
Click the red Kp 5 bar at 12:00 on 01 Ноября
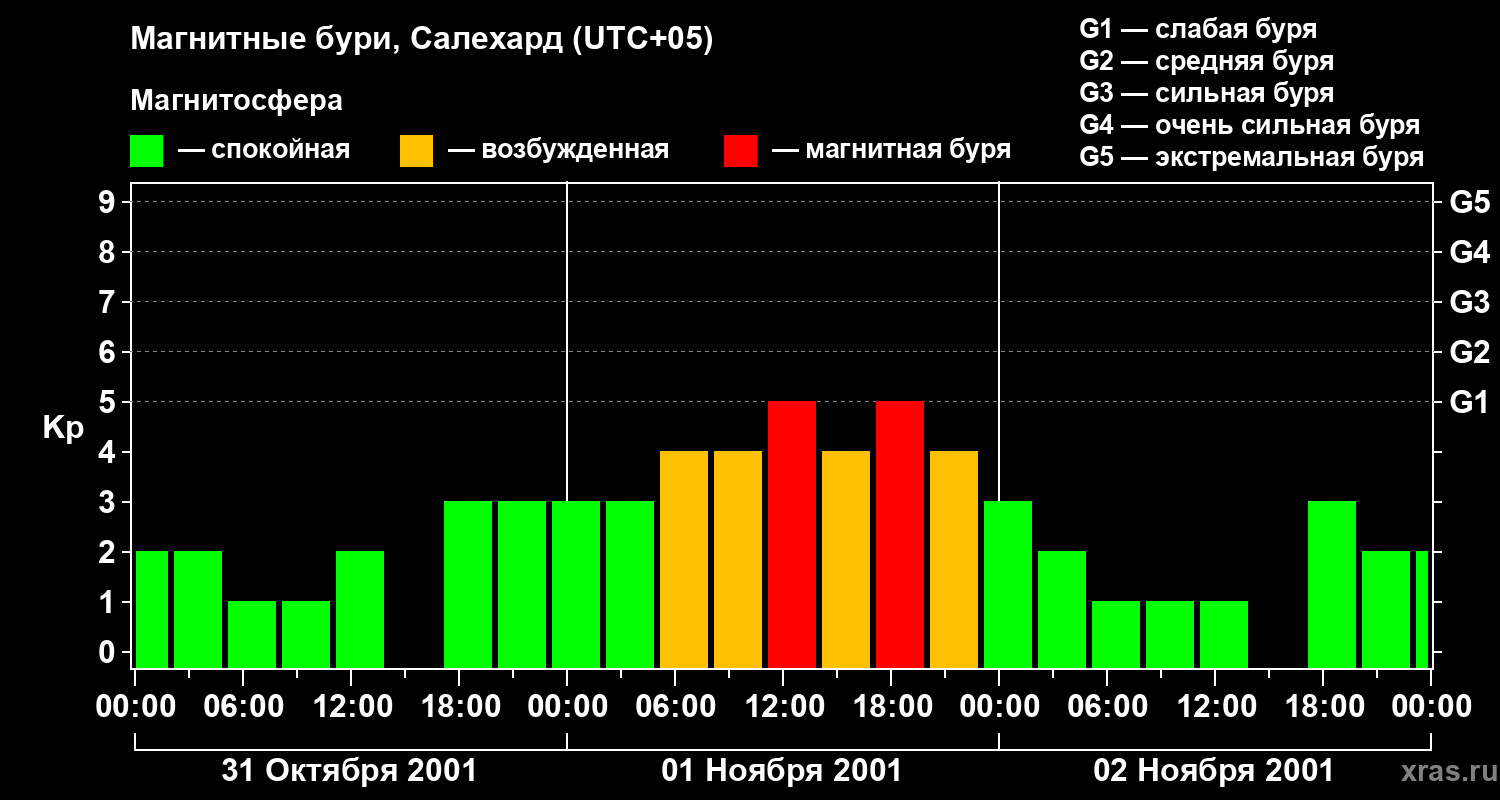click(x=792, y=534)
